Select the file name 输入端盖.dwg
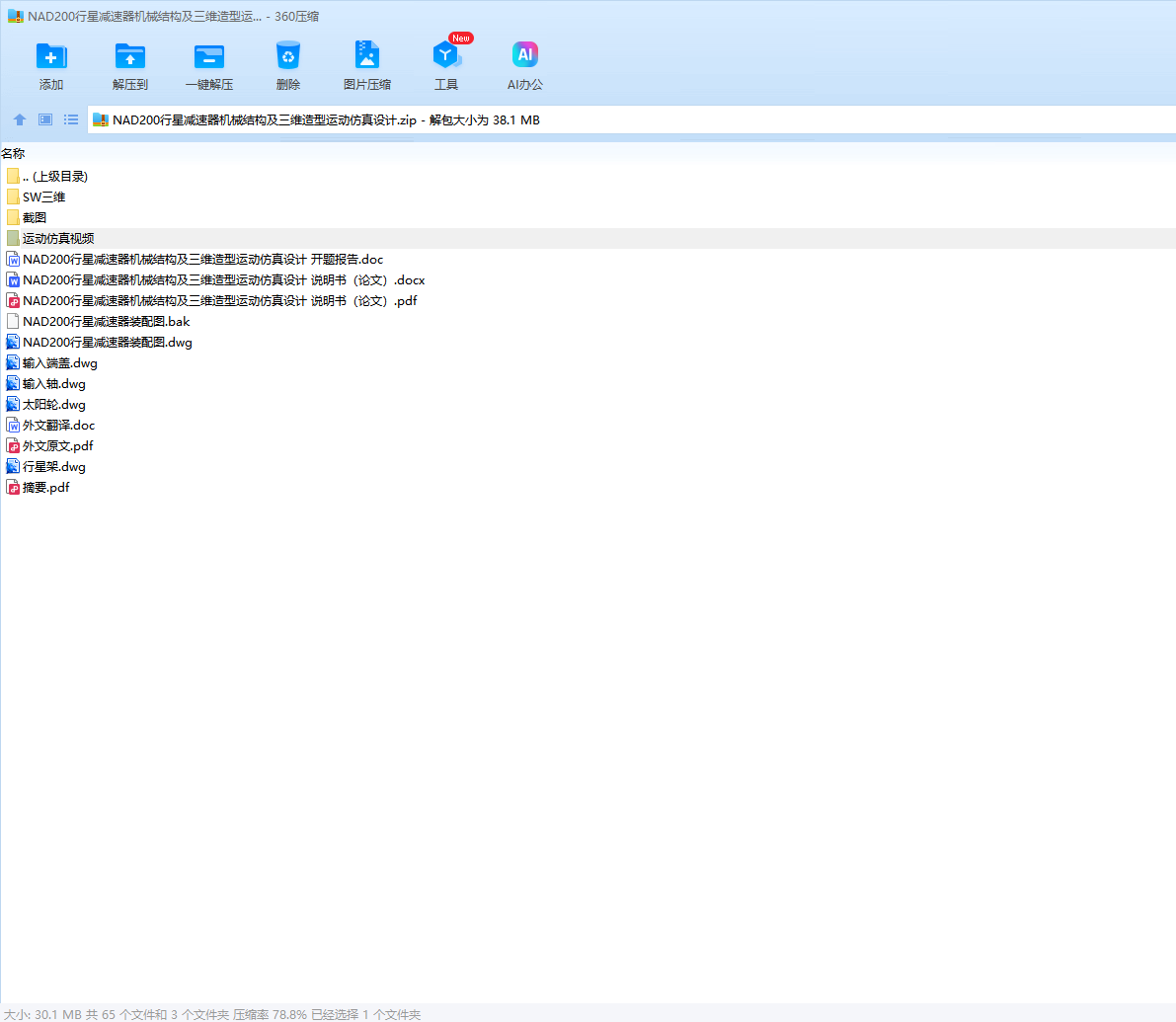This screenshot has height=1022, width=1176. (x=60, y=363)
